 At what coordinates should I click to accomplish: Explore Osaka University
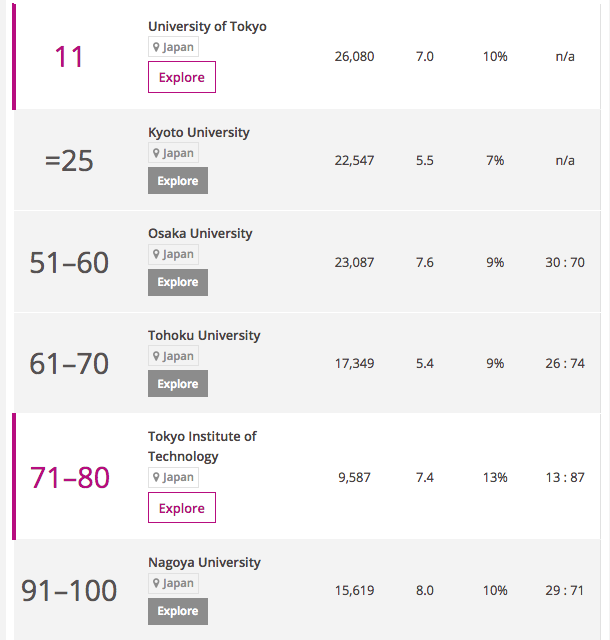tap(178, 282)
